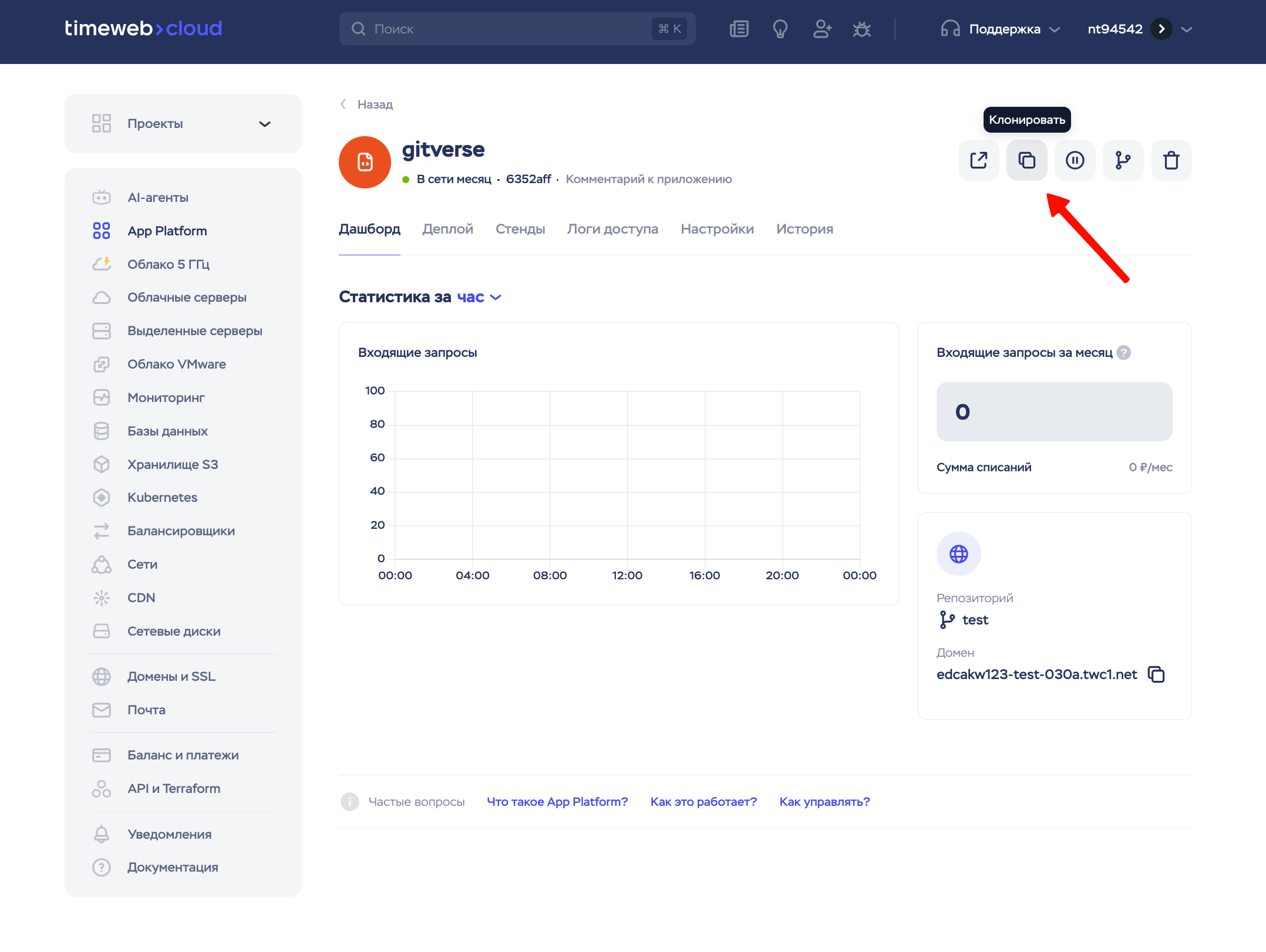1266x952 pixels.
Task: Click the timeweb cloud logo
Action: tap(143, 28)
